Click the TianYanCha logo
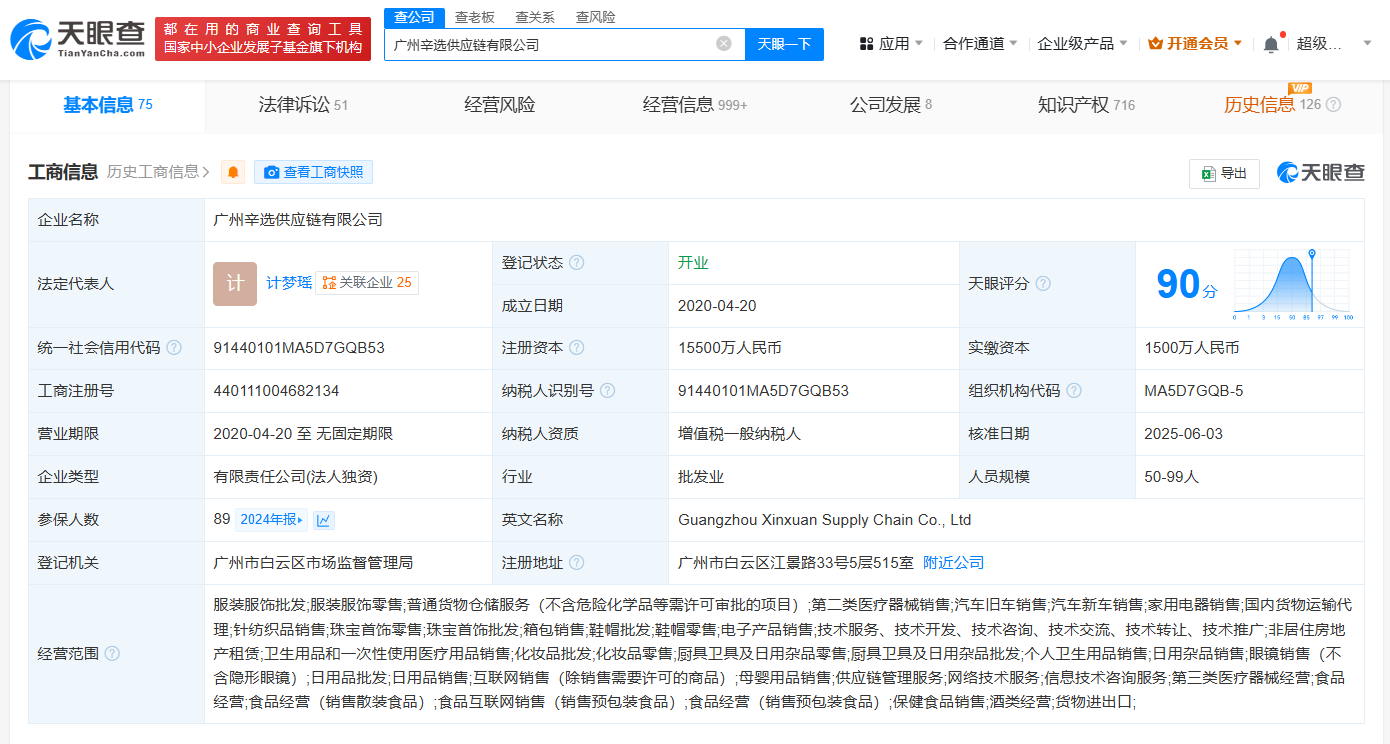The width and height of the screenshot is (1390, 744). 78,38
